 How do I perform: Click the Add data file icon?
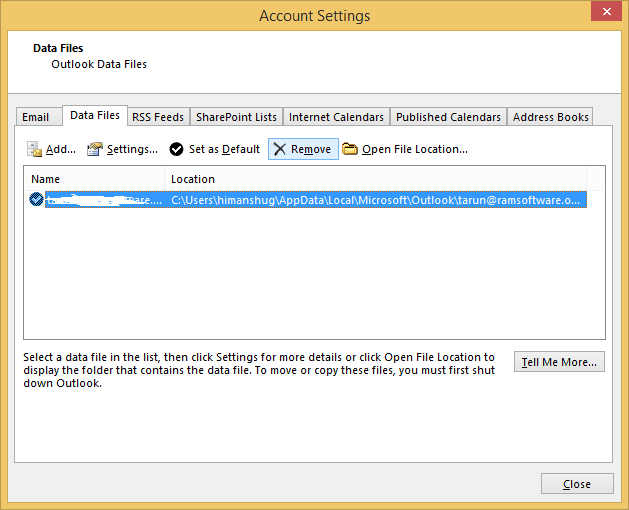(x=34, y=149)
